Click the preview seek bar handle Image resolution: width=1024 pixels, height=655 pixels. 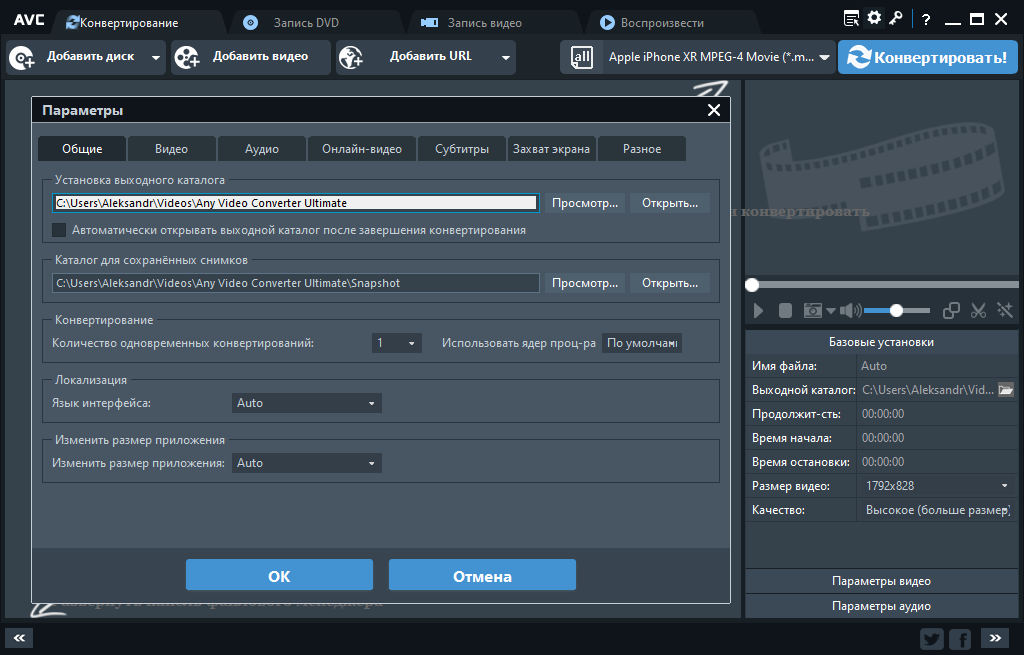tap(752, 285)
